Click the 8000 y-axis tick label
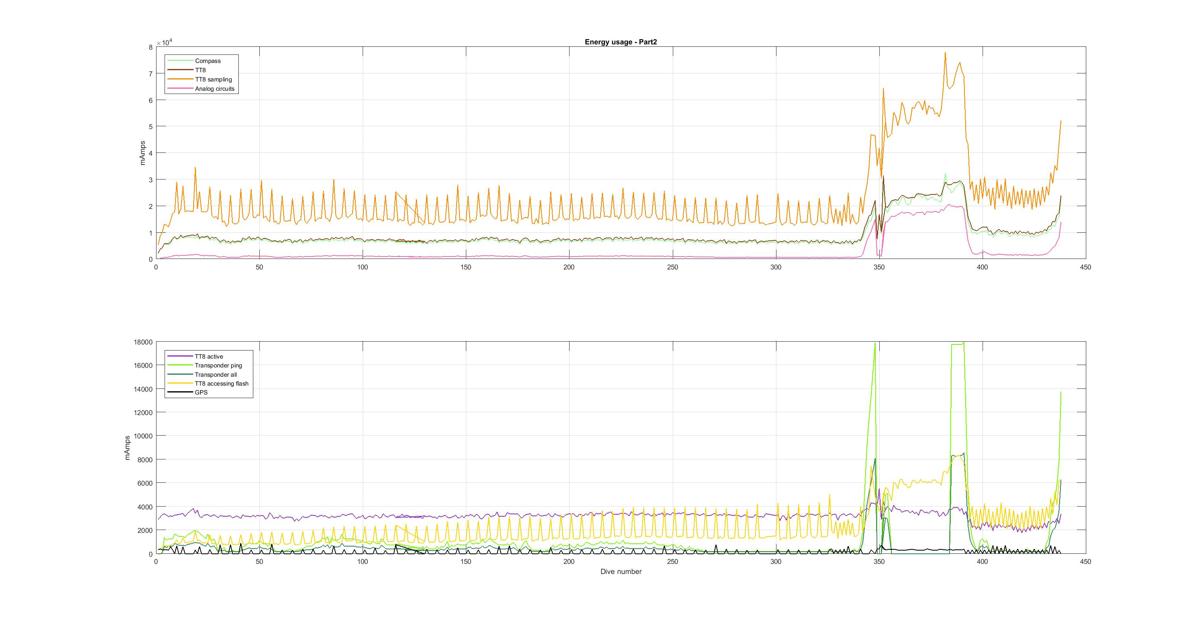The width and height of the screenshot is (1200, 622). click(x=145, y=460)
